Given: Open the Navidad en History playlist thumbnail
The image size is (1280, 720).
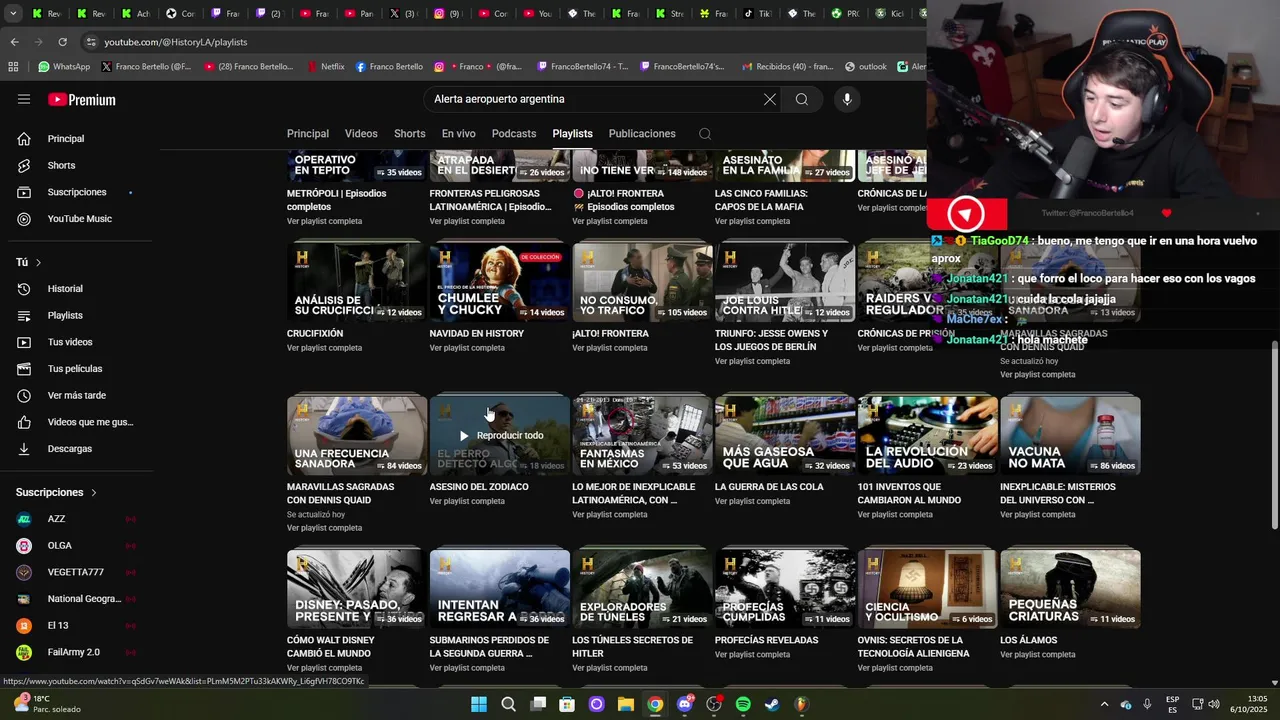Looking at the screenshot, I should tap(499, 282).
